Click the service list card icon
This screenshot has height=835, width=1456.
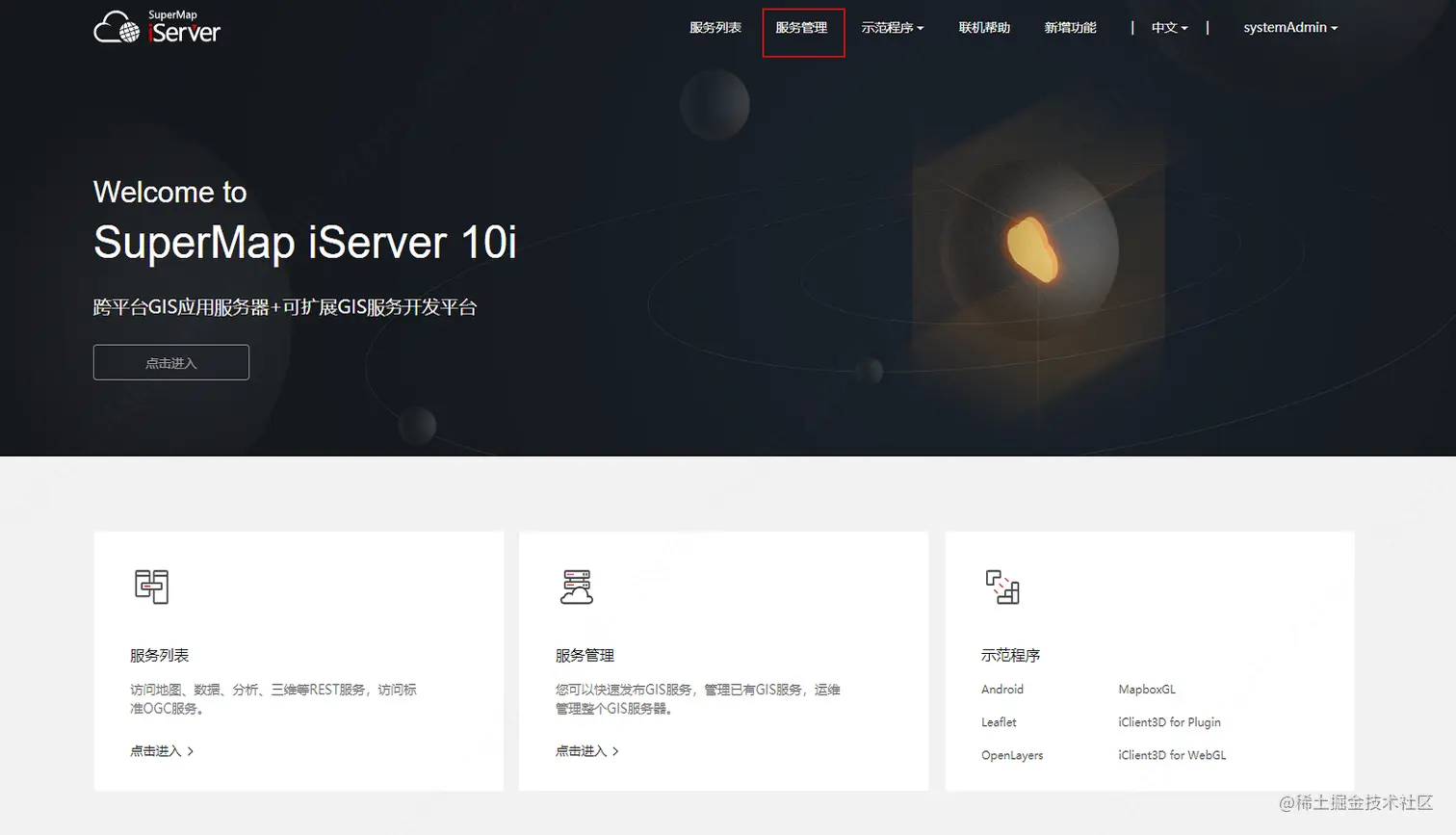tap(151, 587)
